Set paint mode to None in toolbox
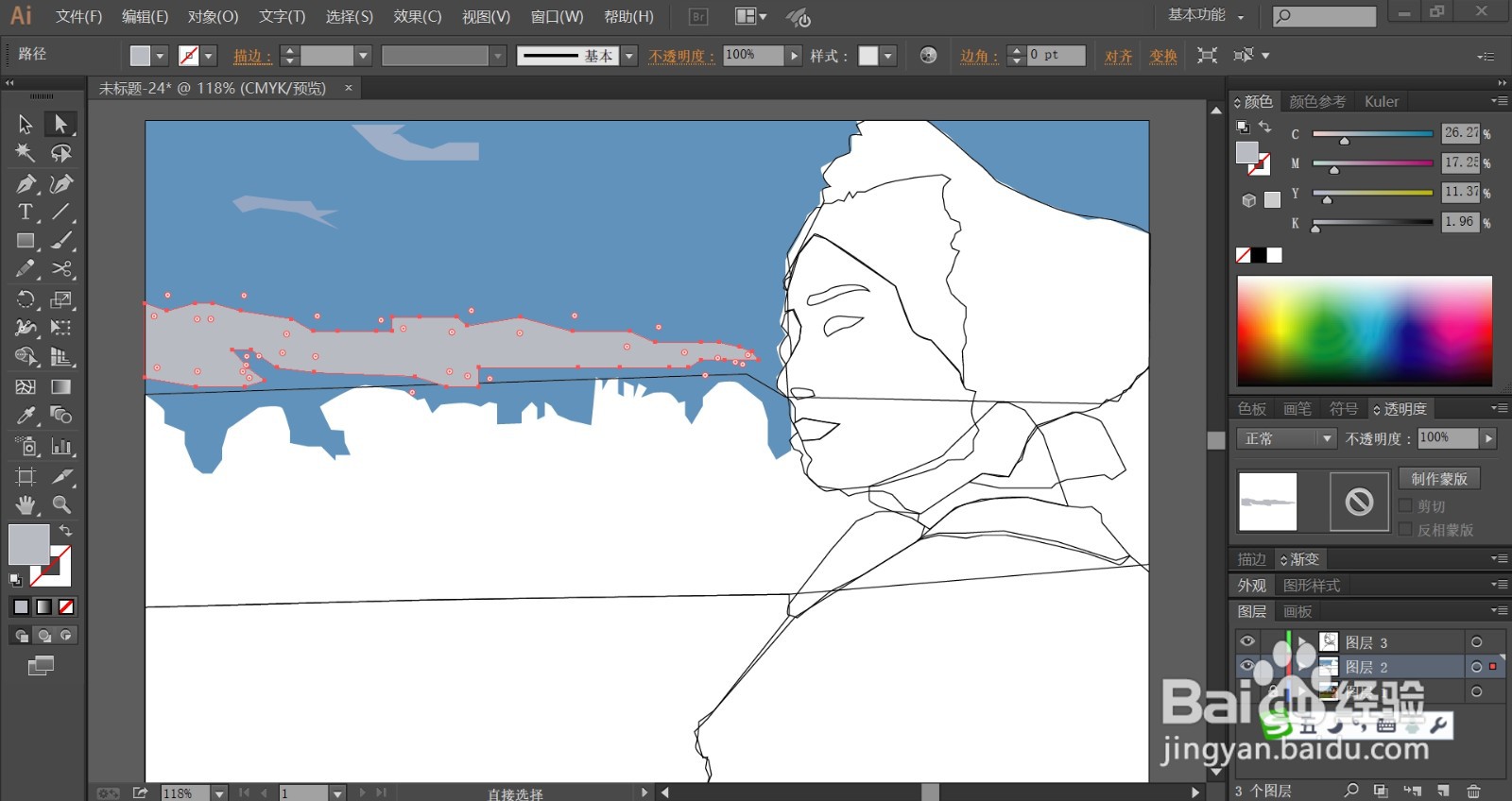 pyautogui.click(x=67, y=606)
